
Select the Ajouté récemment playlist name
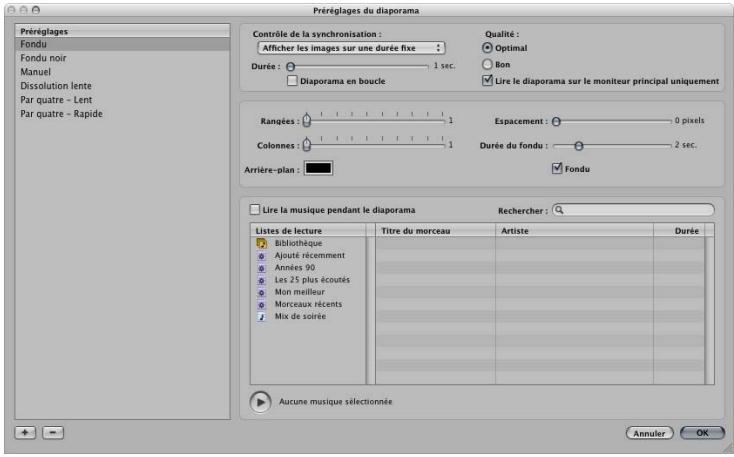coord(310,255)
